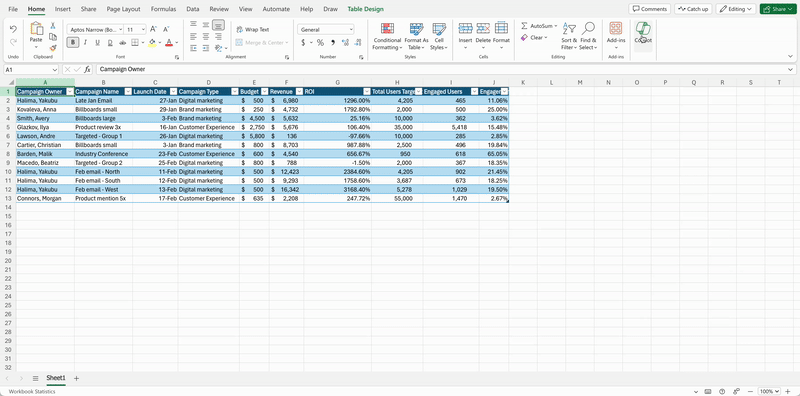Expand AutoSum dropdown arrow

[555, 26]
